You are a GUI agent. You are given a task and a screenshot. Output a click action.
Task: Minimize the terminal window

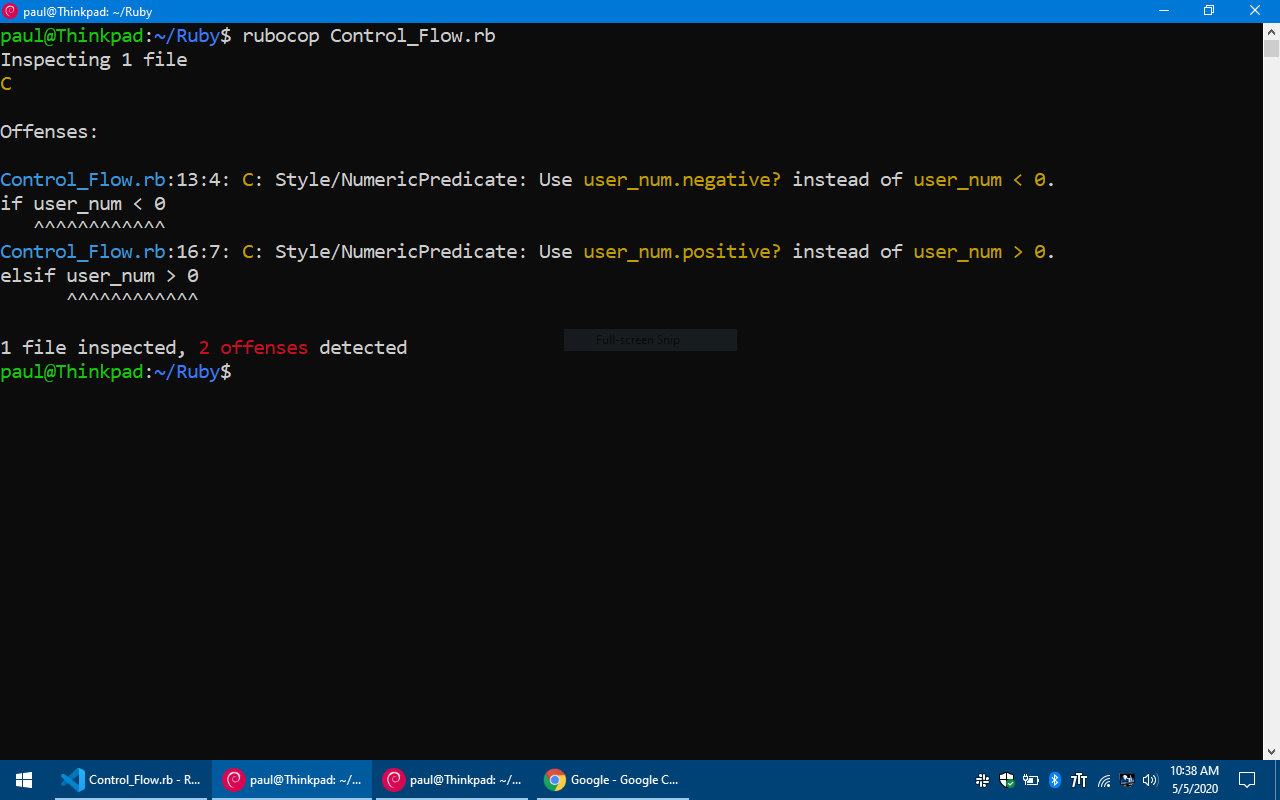pos(1163,11)
